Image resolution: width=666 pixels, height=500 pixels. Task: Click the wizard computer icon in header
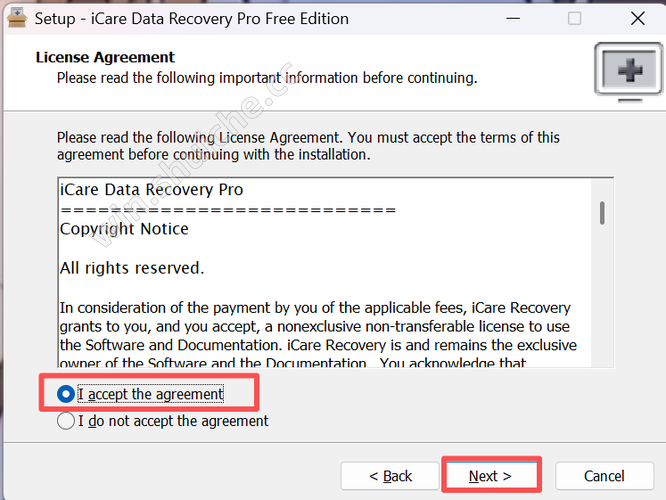tap(626, 71)
